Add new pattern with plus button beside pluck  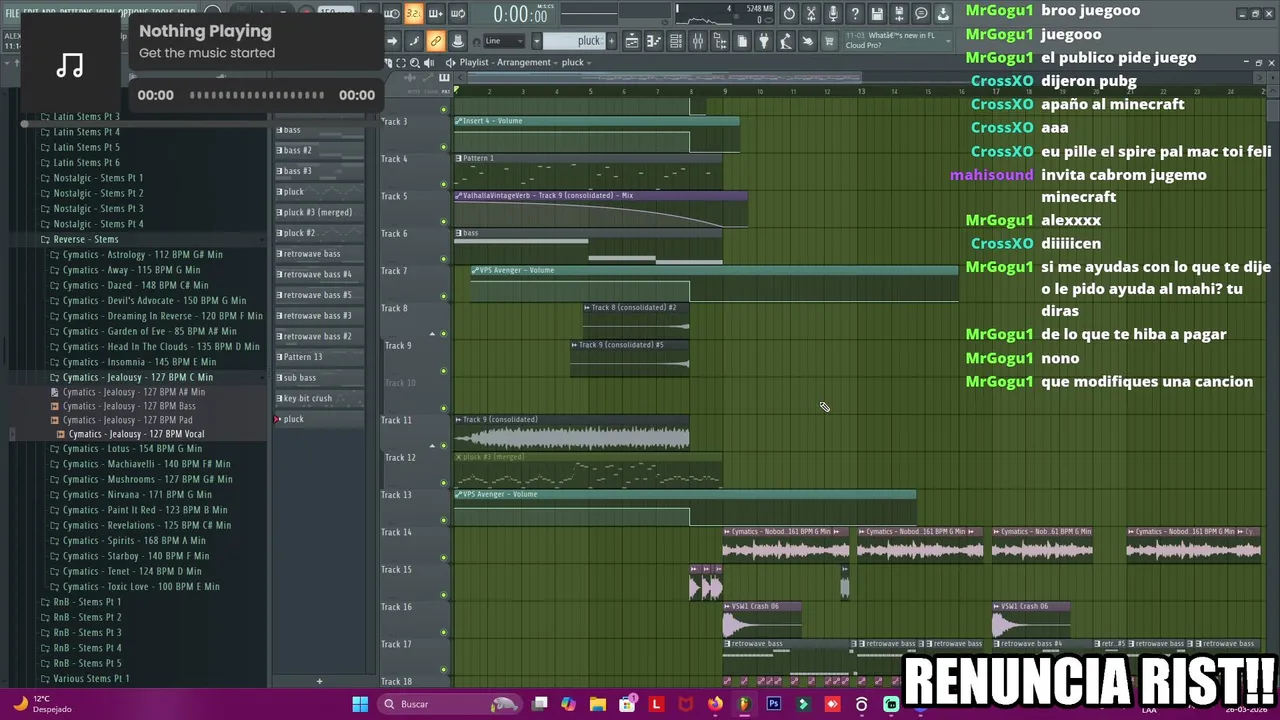click(612, 41)
